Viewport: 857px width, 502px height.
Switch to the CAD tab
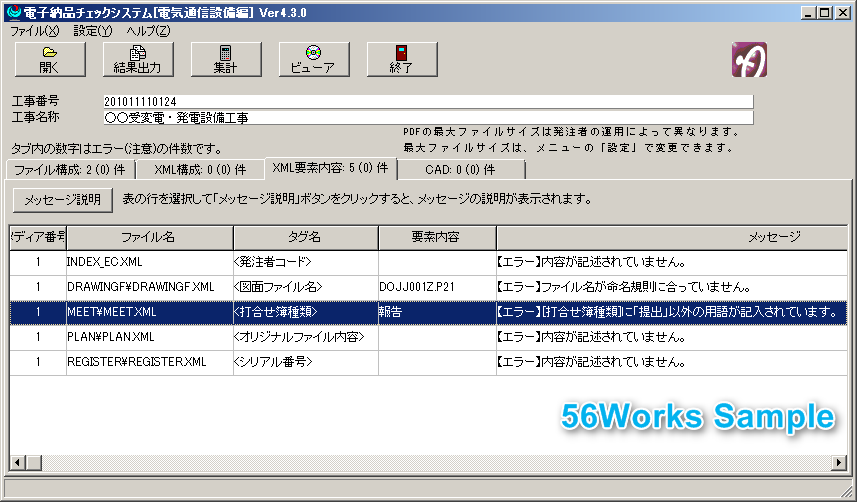460,170
